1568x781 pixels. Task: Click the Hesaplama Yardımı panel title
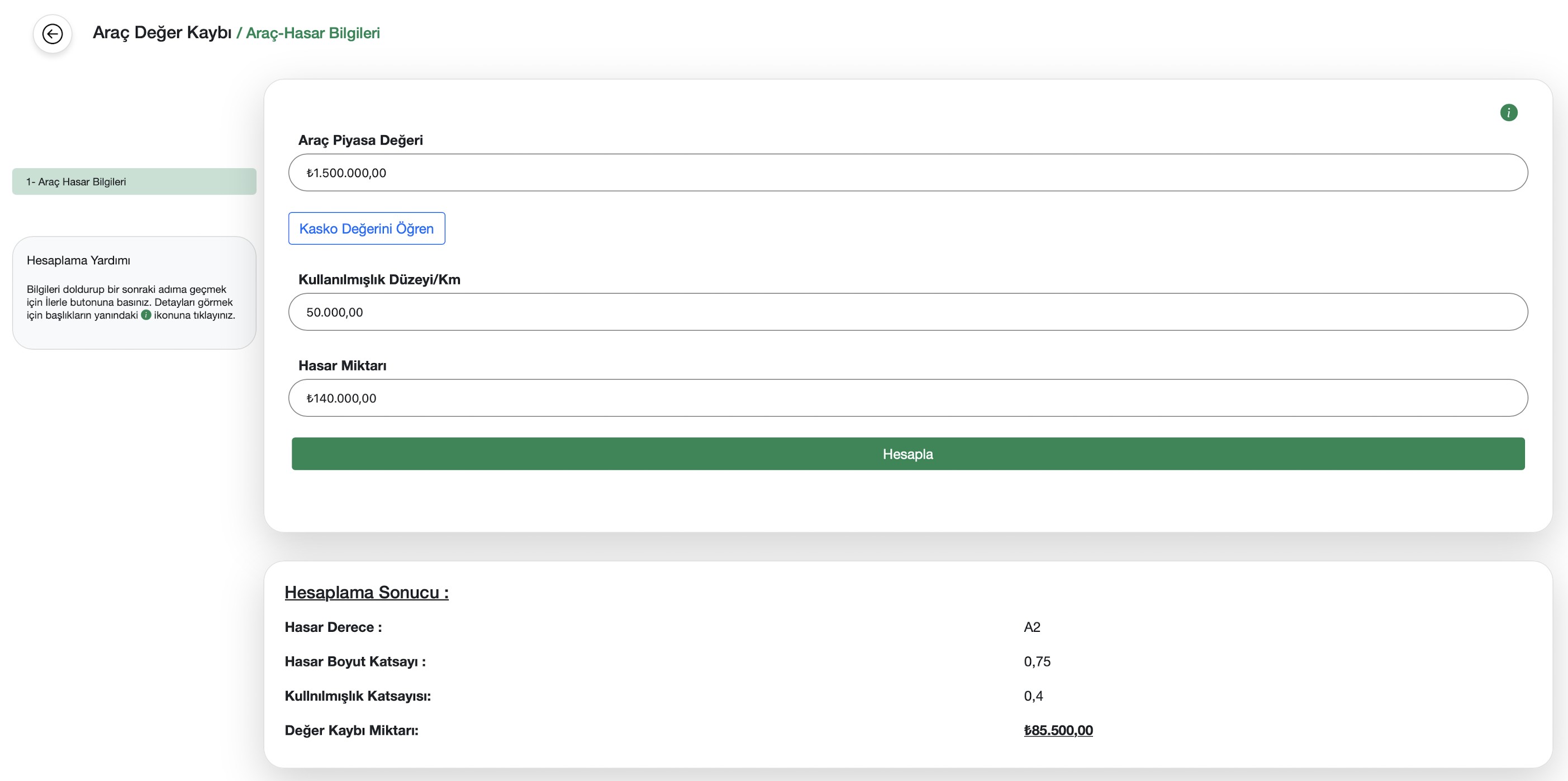[79, 260]
